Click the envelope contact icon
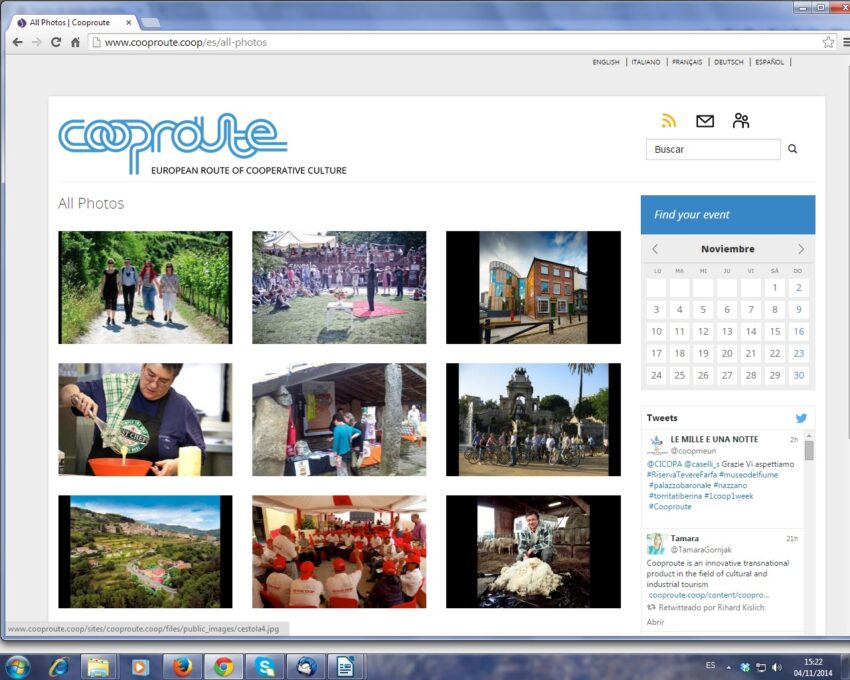 tap(705, 121)
